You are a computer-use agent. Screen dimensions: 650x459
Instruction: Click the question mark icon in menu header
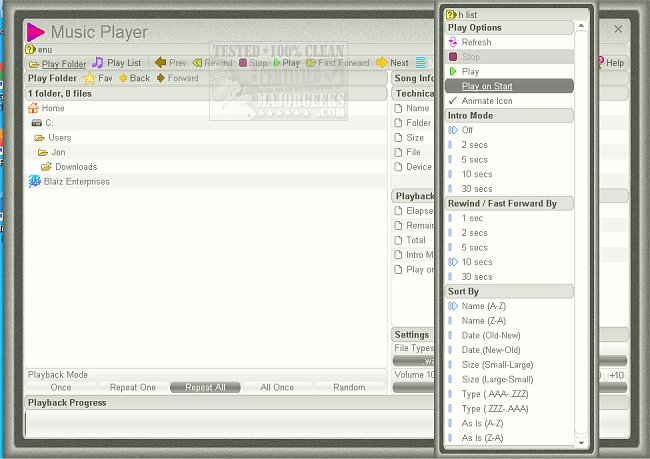click(x=451, y=15)
